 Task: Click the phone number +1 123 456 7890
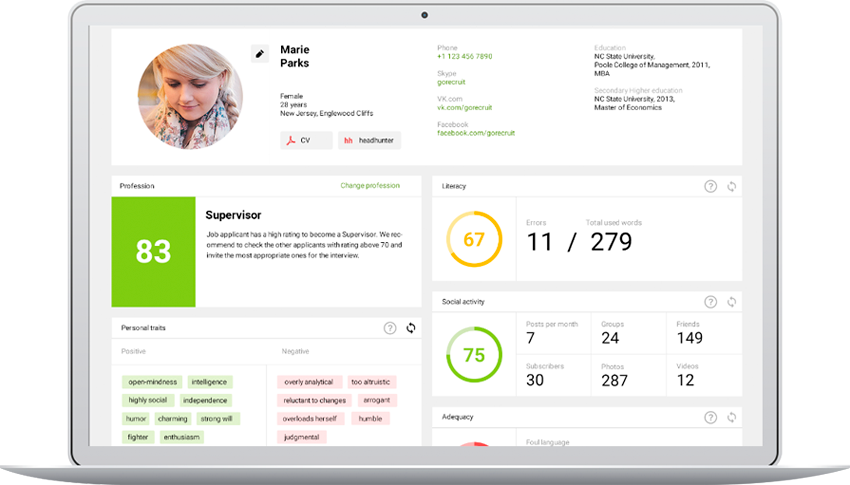[465, 56]
